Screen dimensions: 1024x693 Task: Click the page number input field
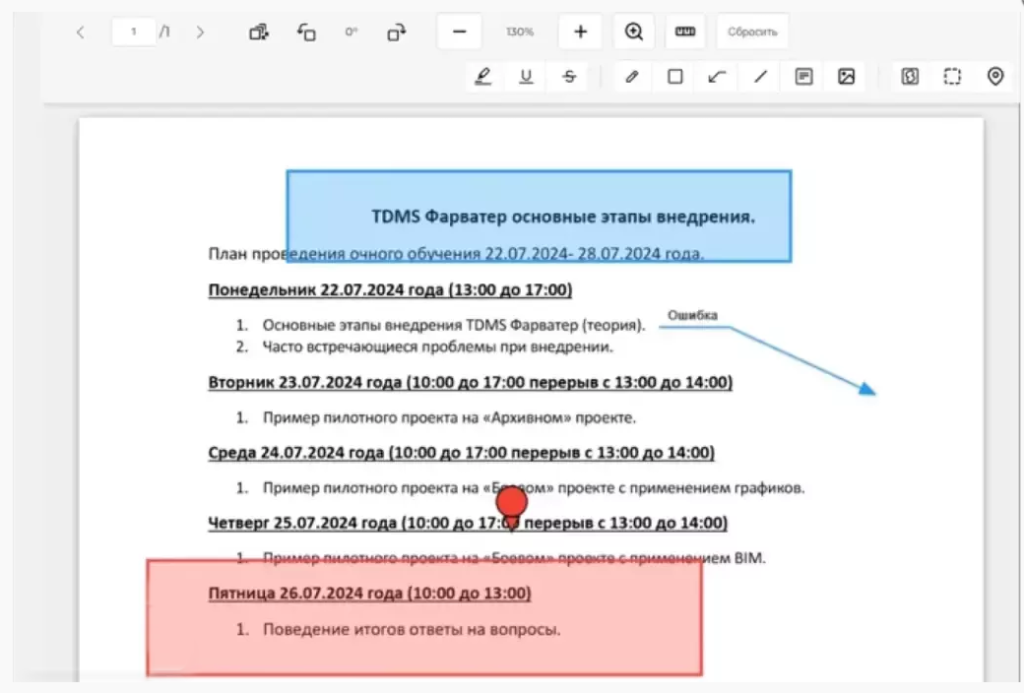coord(133,32)
